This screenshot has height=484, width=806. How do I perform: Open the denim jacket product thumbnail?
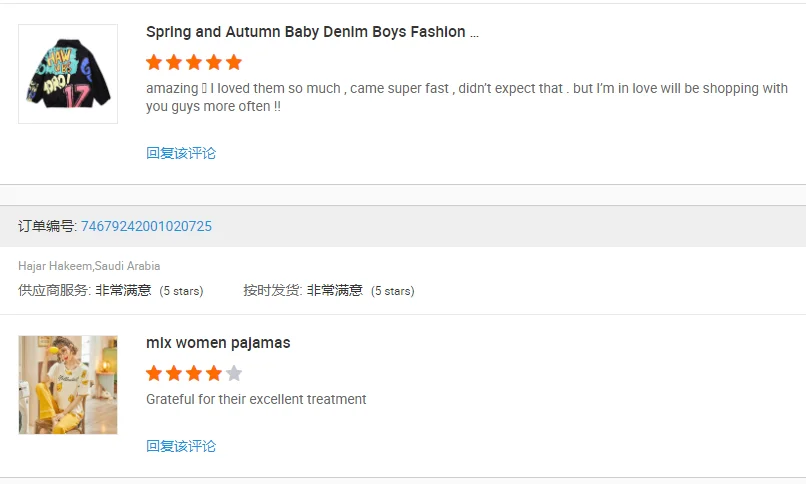68,74
